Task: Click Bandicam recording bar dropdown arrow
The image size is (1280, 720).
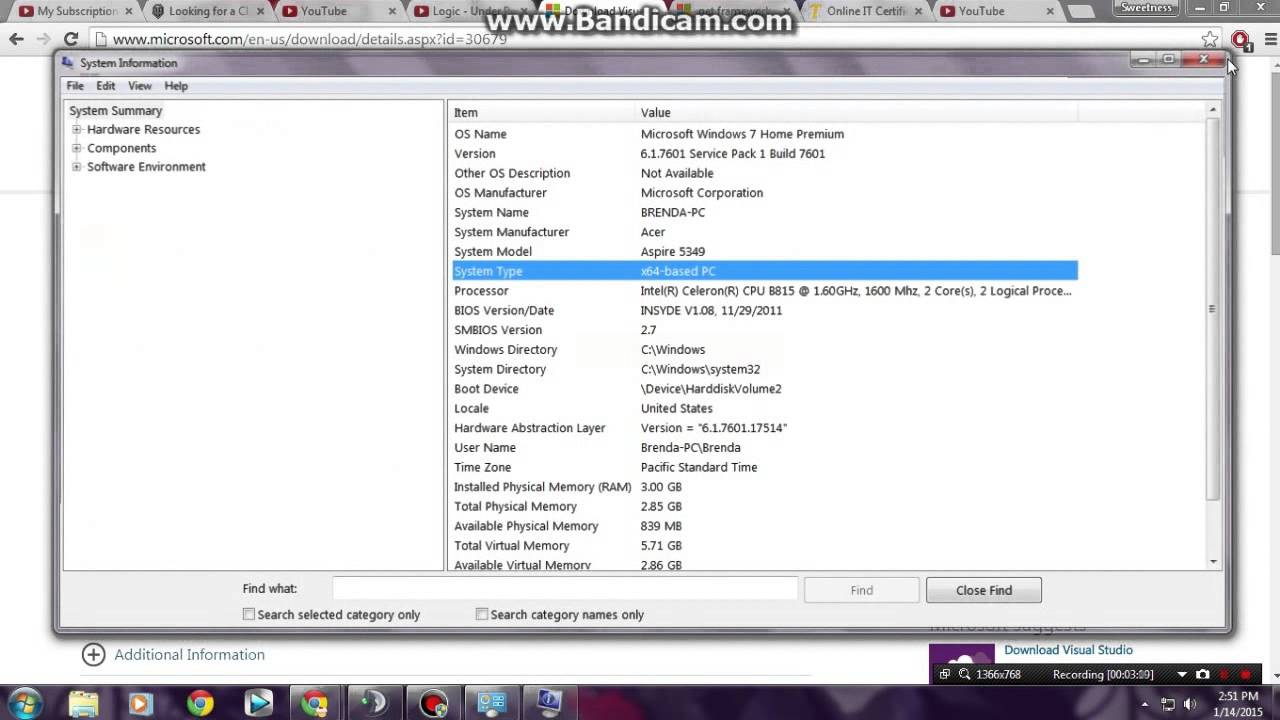Action: [x=1182, y=674]
